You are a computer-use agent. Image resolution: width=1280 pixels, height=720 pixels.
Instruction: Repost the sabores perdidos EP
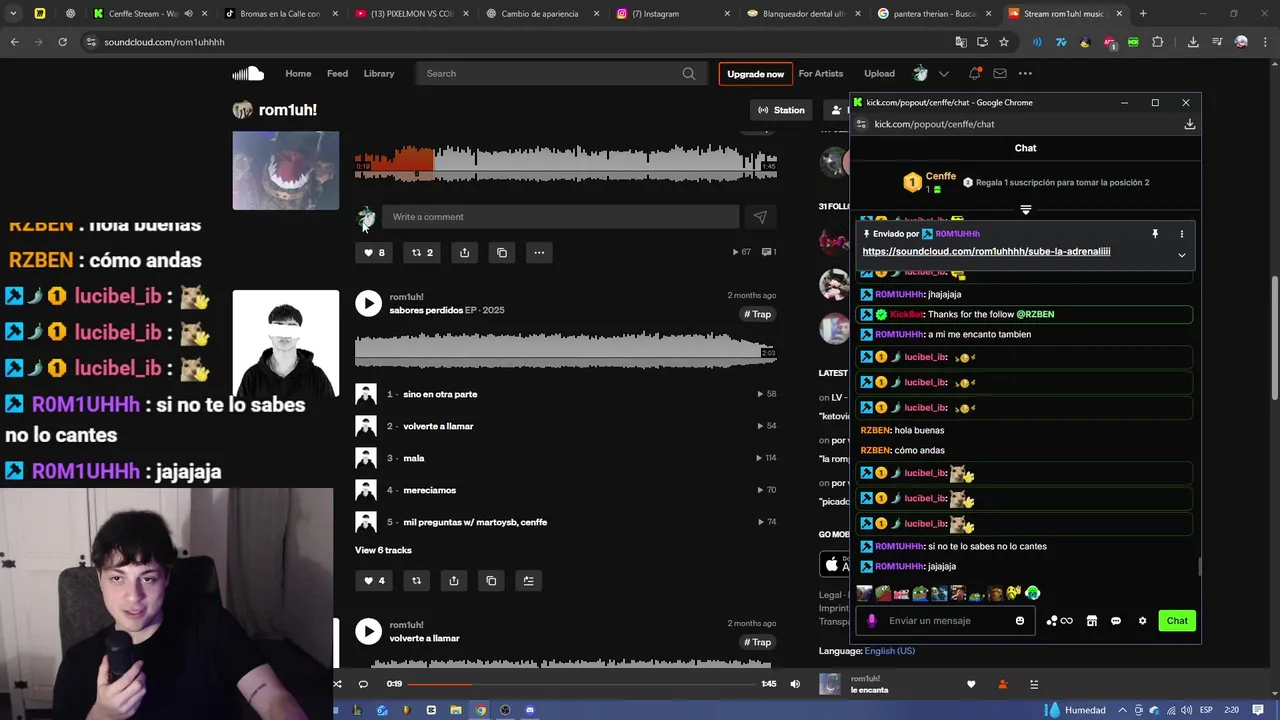tap(416, 581)
